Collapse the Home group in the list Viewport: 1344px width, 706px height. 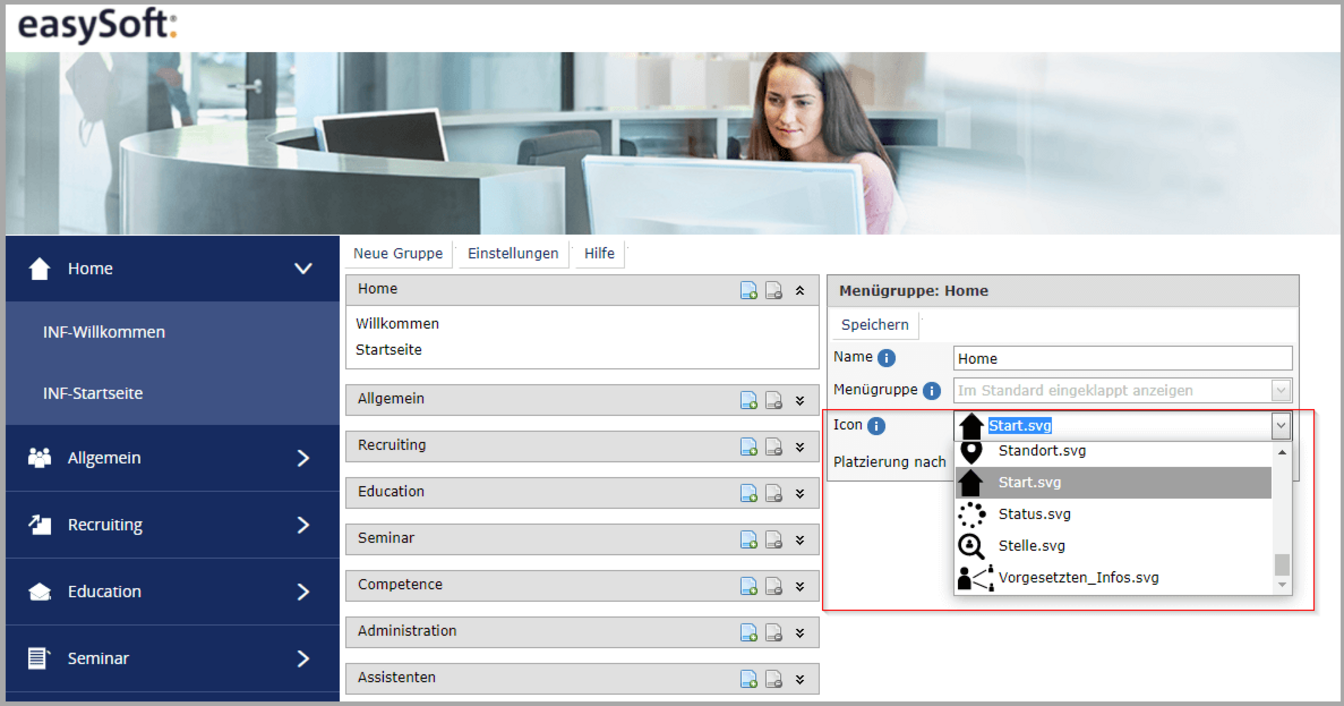[x=800, y=291]
